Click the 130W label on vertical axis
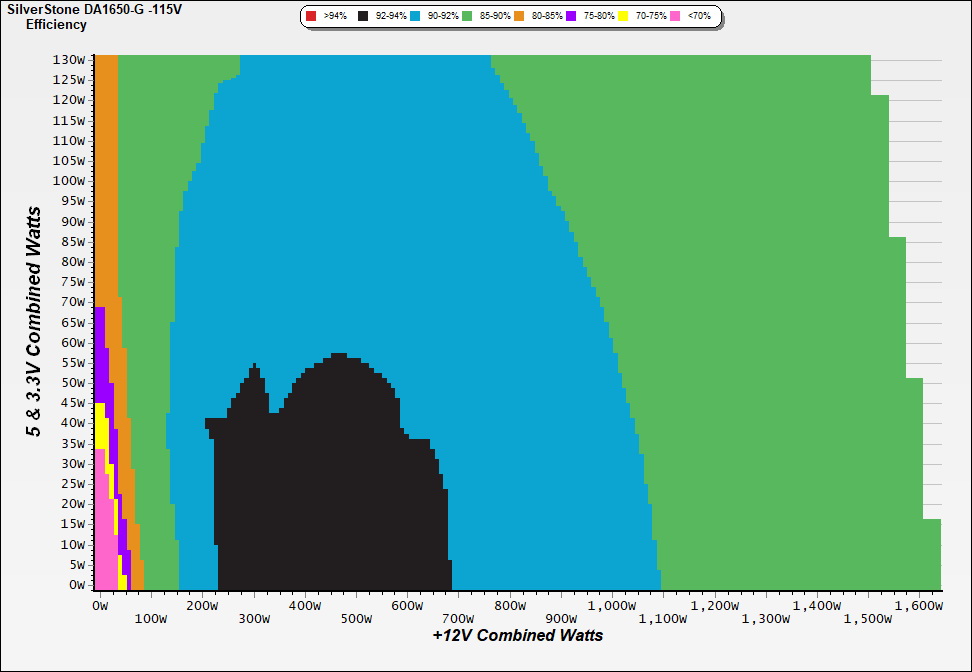Image resolution: width=972 pixels, height=672 pixels. coord(68,59)
